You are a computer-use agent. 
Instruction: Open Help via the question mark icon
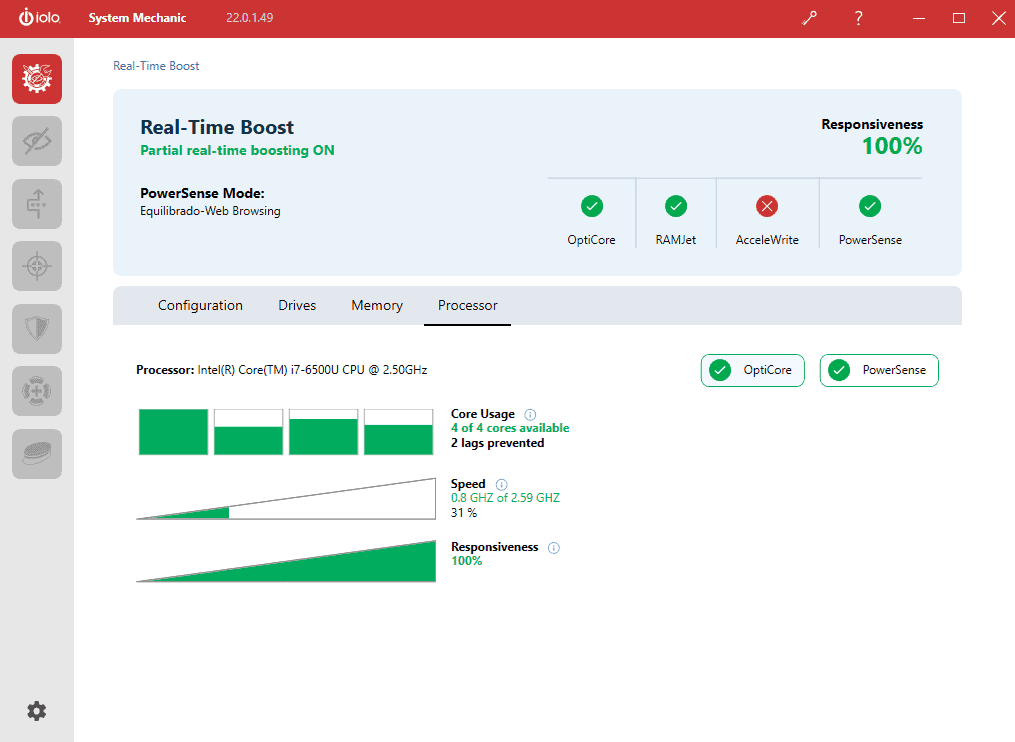[x=858, y=18]
